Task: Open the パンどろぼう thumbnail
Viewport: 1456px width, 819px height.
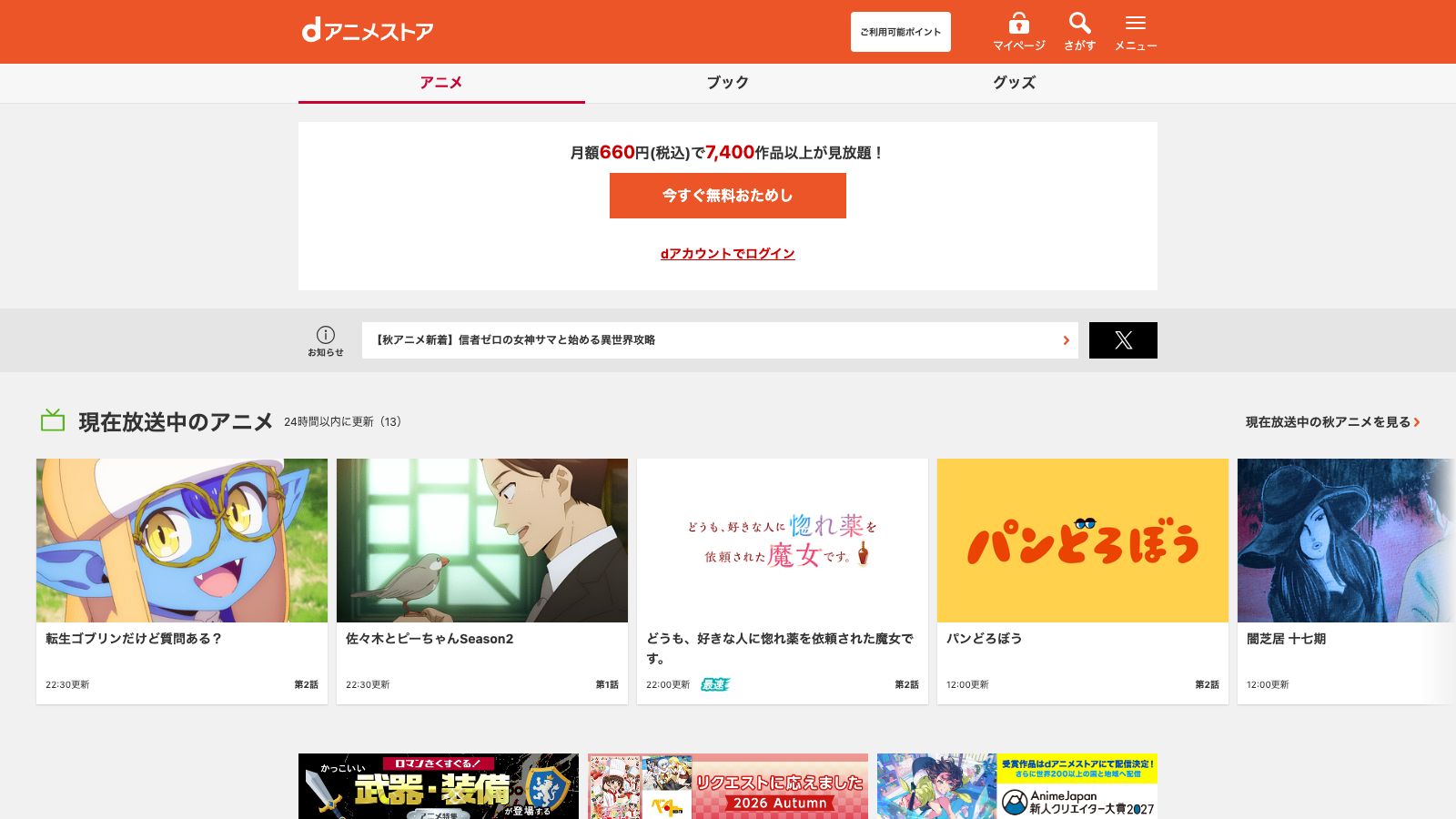Action: tap(1083, 541)
